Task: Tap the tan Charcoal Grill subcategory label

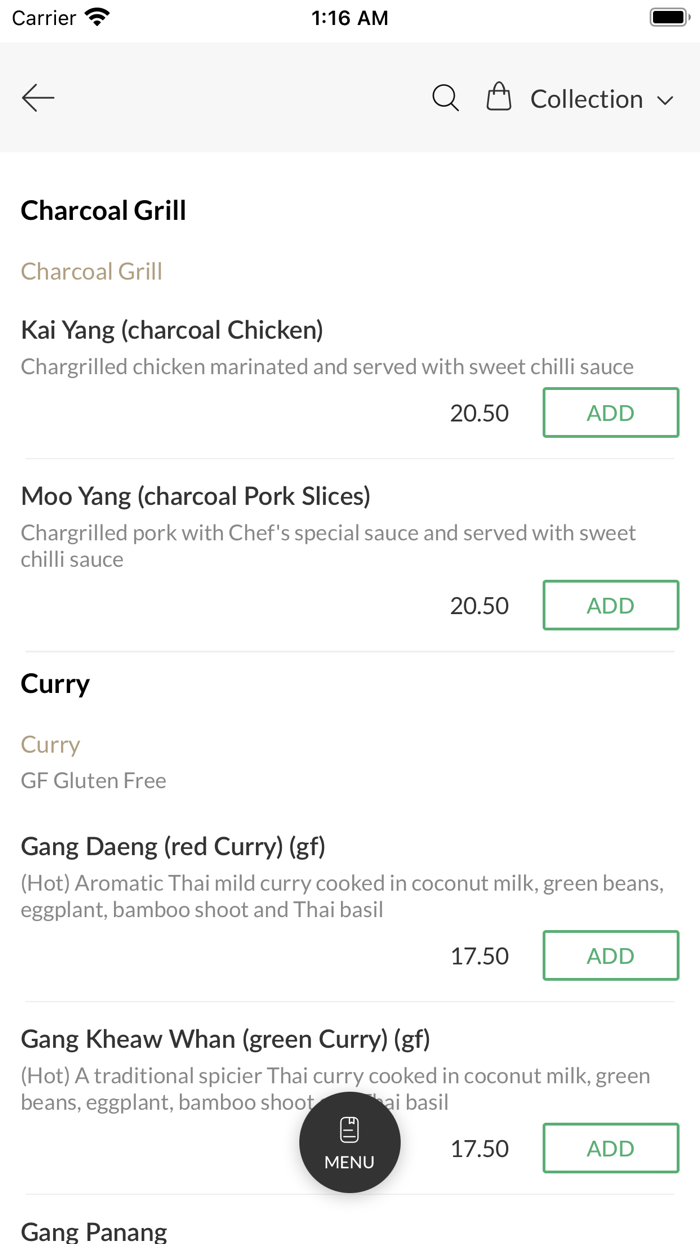Action: coord(92,271)
